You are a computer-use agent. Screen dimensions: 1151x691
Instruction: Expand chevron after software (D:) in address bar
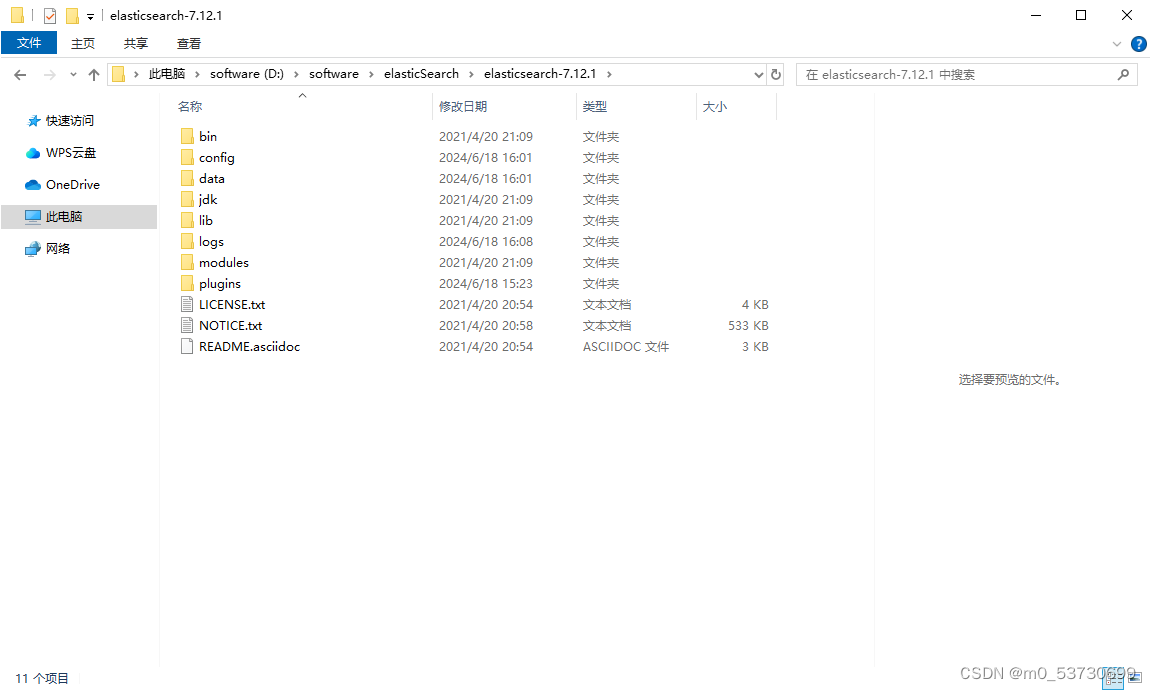tap(296, 74)
